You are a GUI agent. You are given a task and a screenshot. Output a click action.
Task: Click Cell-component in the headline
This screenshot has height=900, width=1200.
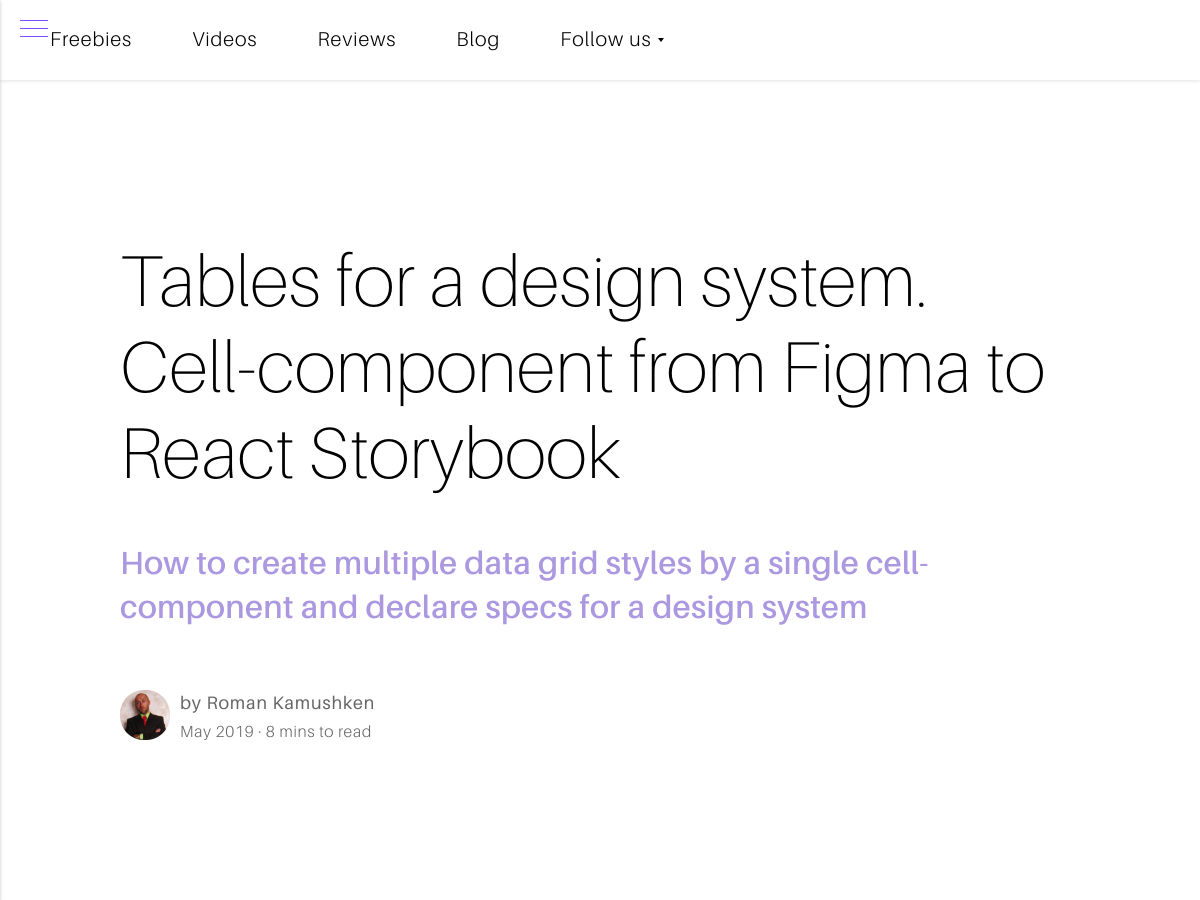(x=366, y=368)
